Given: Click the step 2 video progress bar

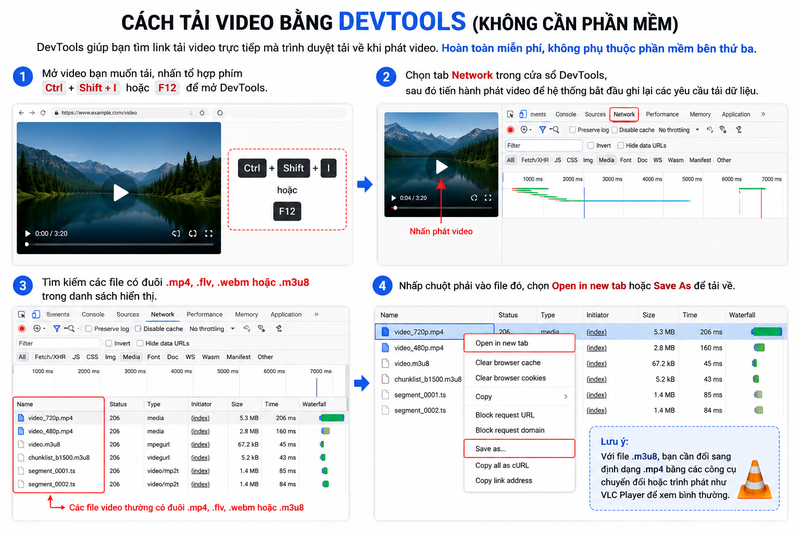Looking at the screenshot, I should pyautogui.click(x=442, y=208).
